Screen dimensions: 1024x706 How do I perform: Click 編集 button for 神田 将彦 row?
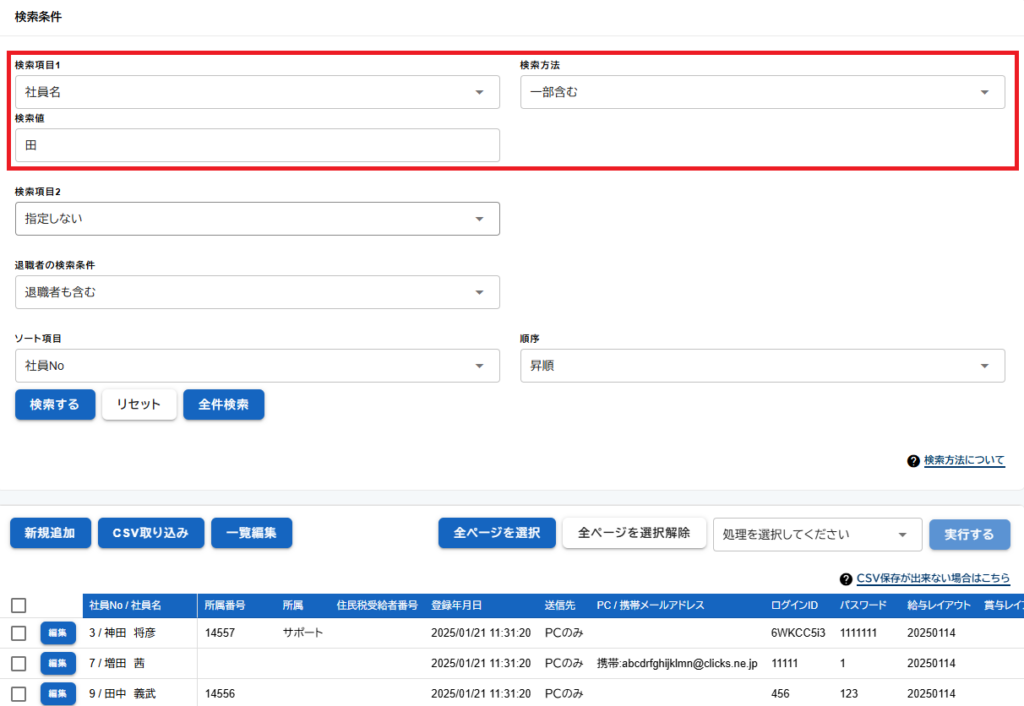pyautogui.click(x=57, y=633)
